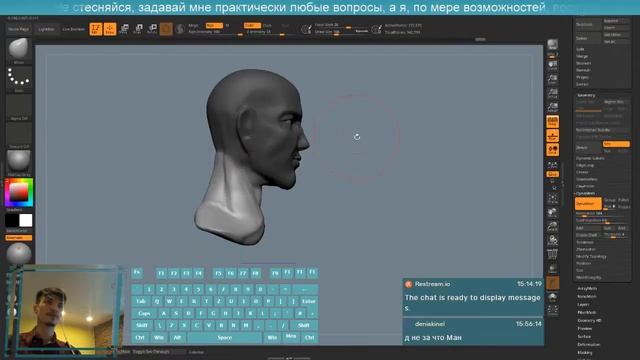The height and width of the screenshot is (360, 640).
Task: Click the Delete subtool button
Action: point(588,38)
